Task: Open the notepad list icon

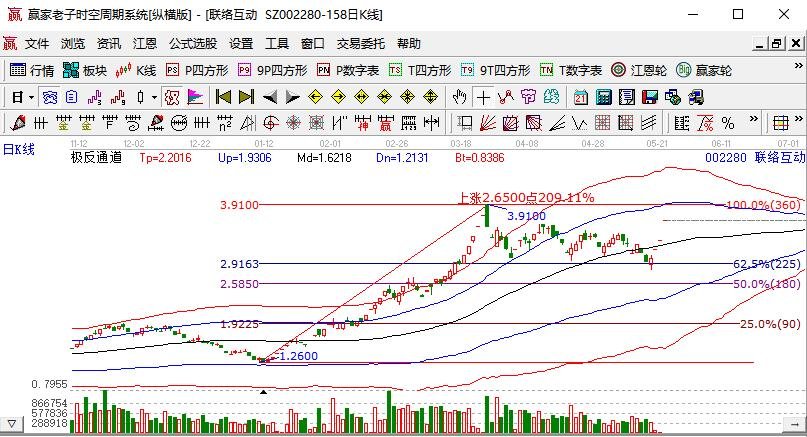Action: [627, 97]
